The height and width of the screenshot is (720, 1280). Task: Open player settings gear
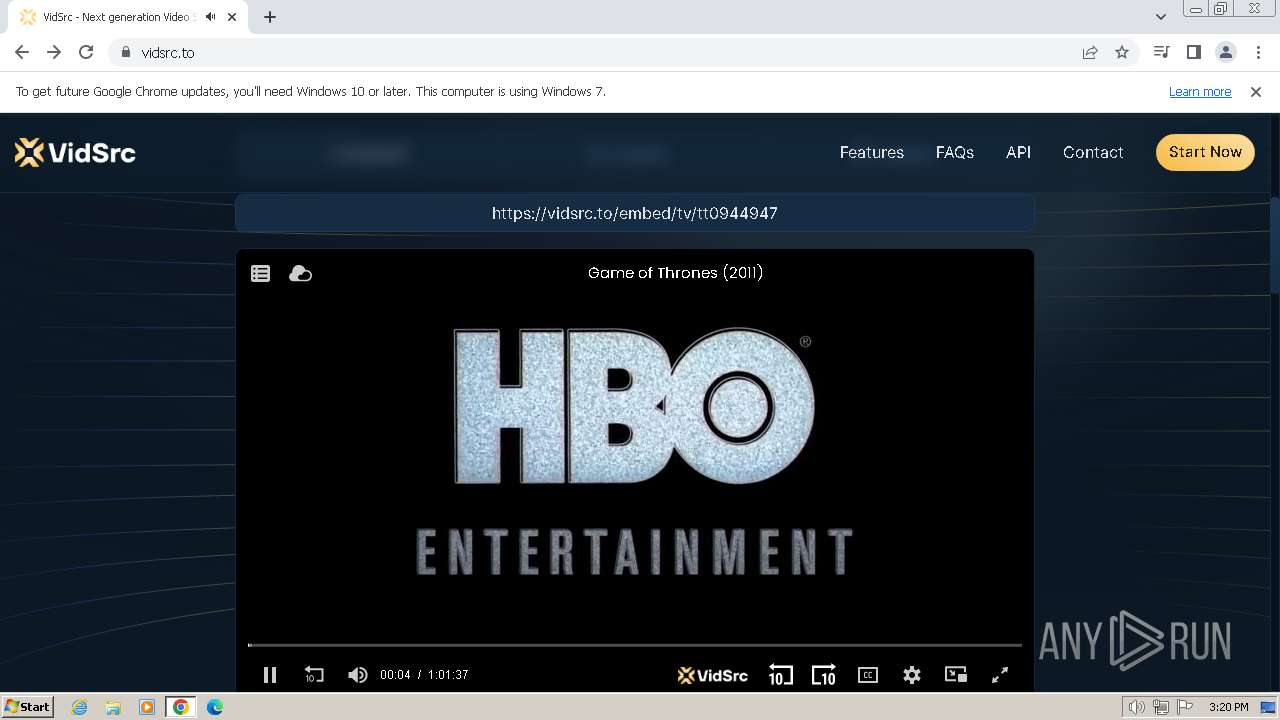(911, 675)
